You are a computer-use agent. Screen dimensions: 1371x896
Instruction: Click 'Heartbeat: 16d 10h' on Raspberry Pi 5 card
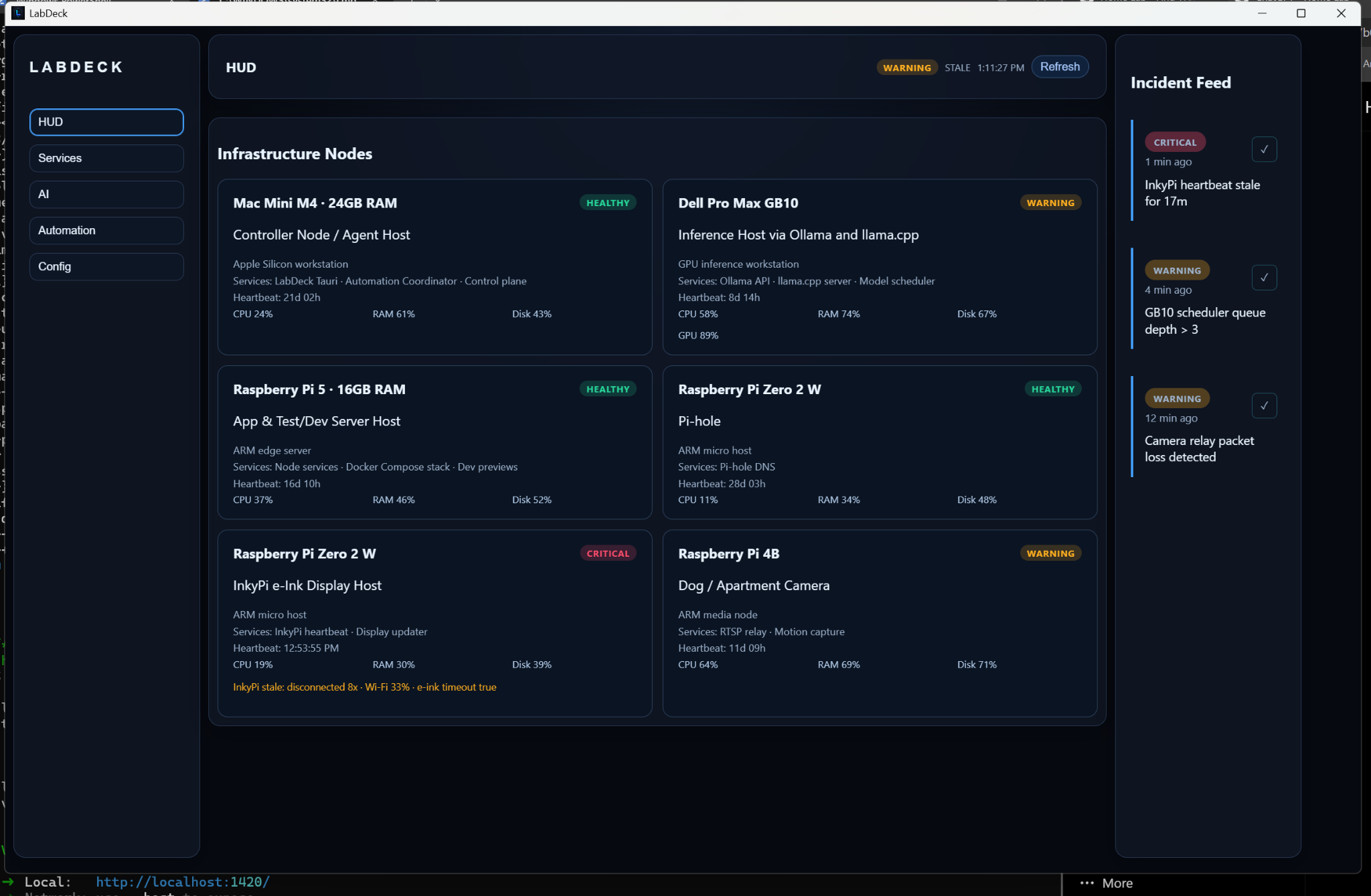(x=276, y=483)
